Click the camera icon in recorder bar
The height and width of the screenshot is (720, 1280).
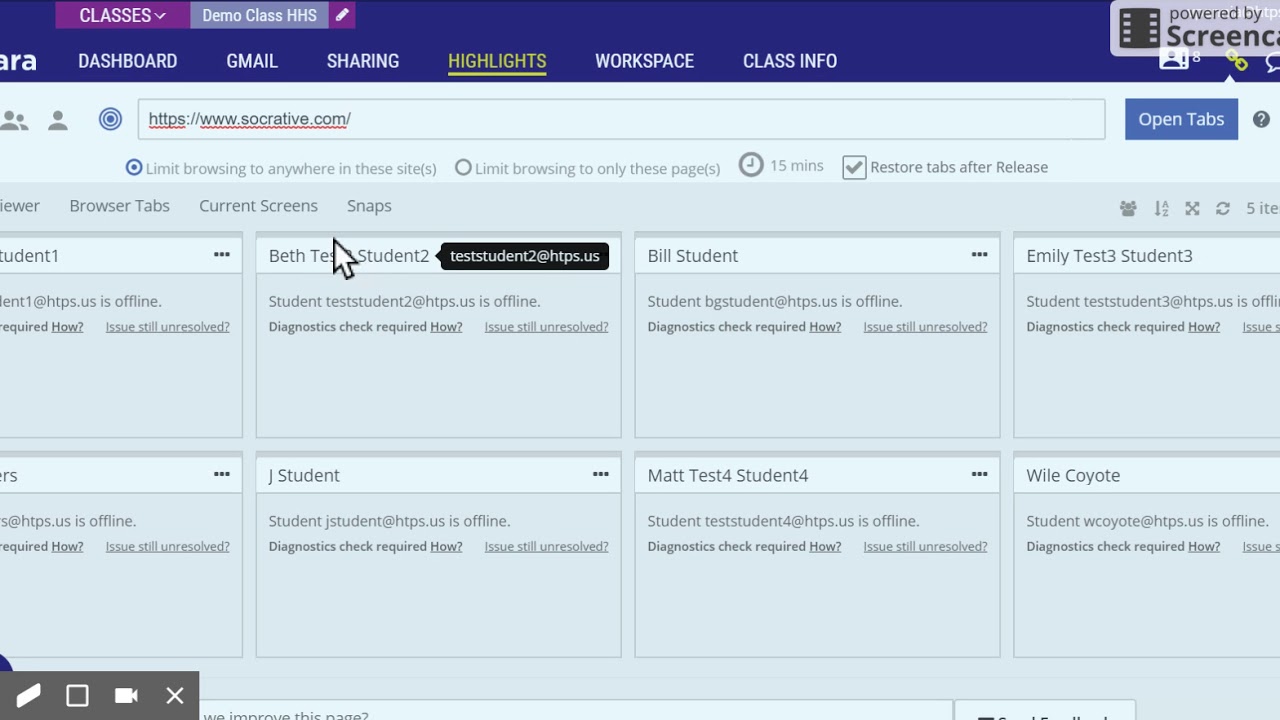[126, 696]
